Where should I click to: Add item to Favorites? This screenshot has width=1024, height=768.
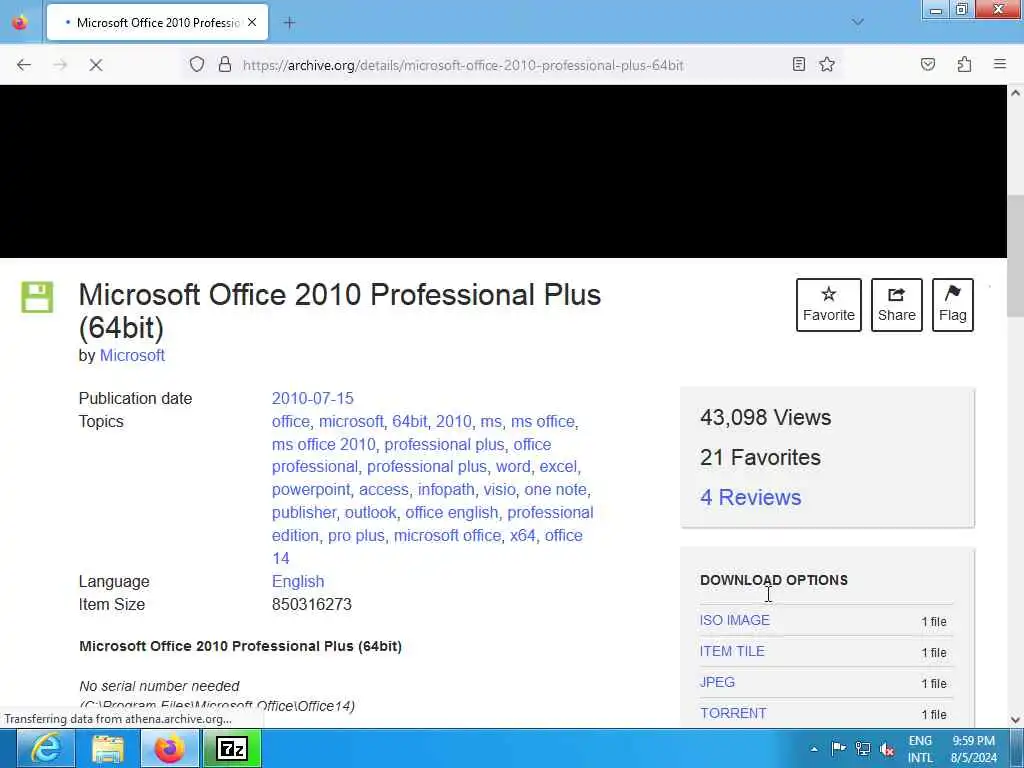coord(829,305)
